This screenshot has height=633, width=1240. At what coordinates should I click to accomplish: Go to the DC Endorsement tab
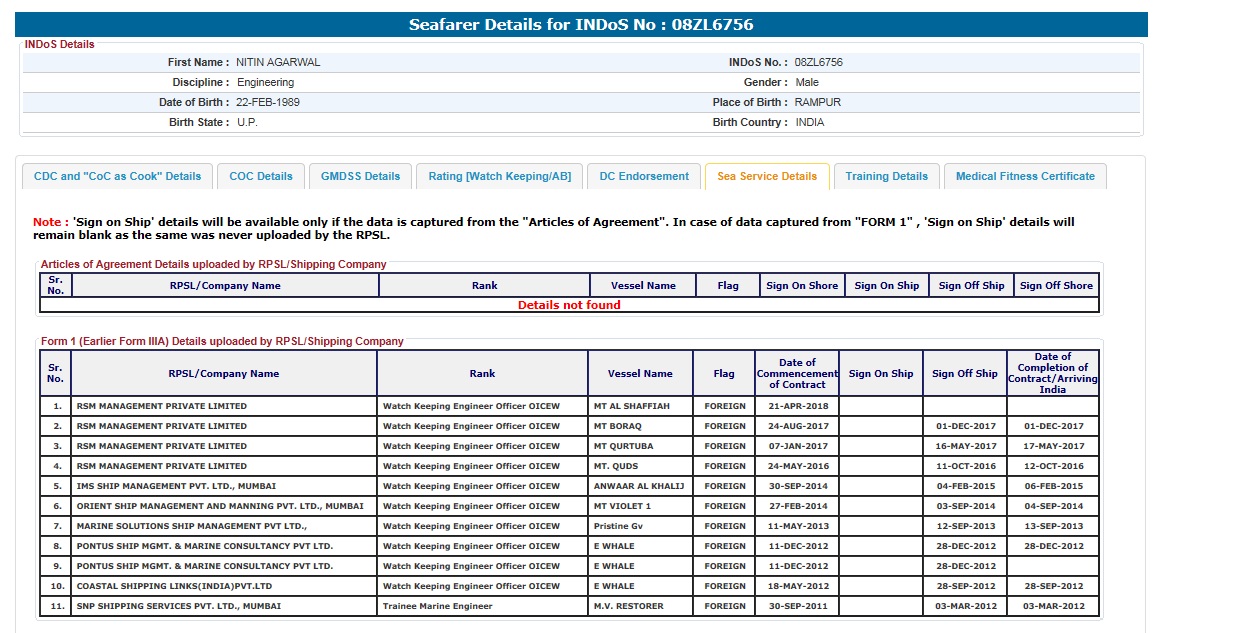pyautogui.click(x=644, y=176)
